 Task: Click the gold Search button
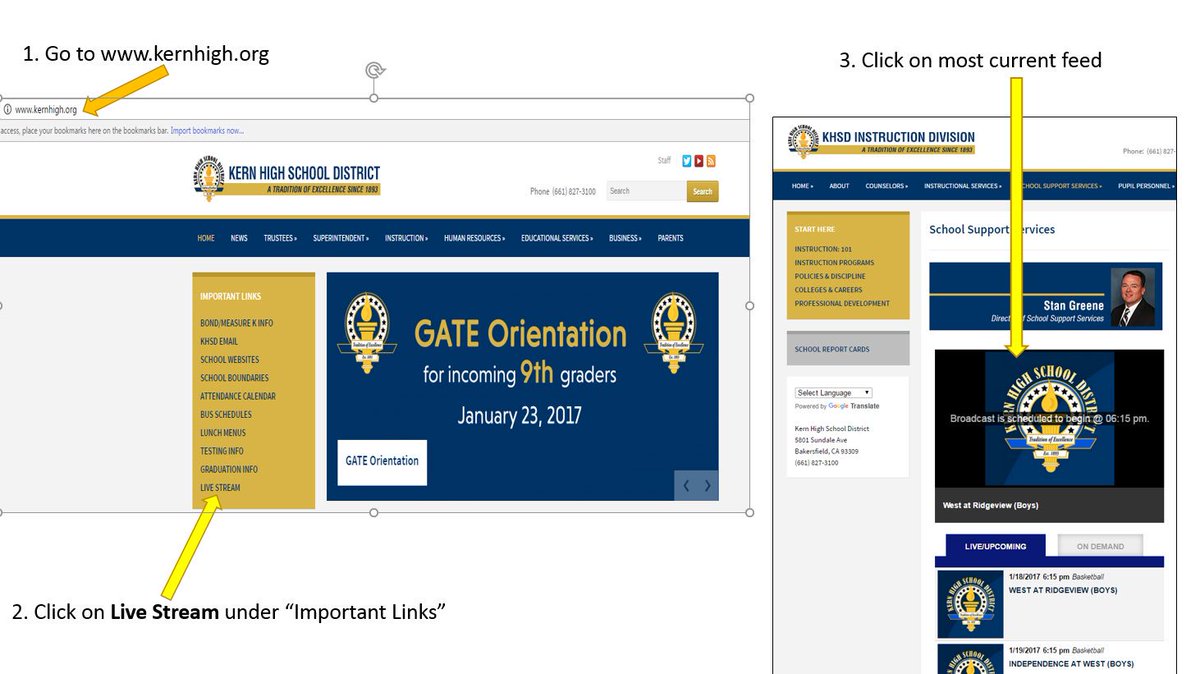[702, 191]
